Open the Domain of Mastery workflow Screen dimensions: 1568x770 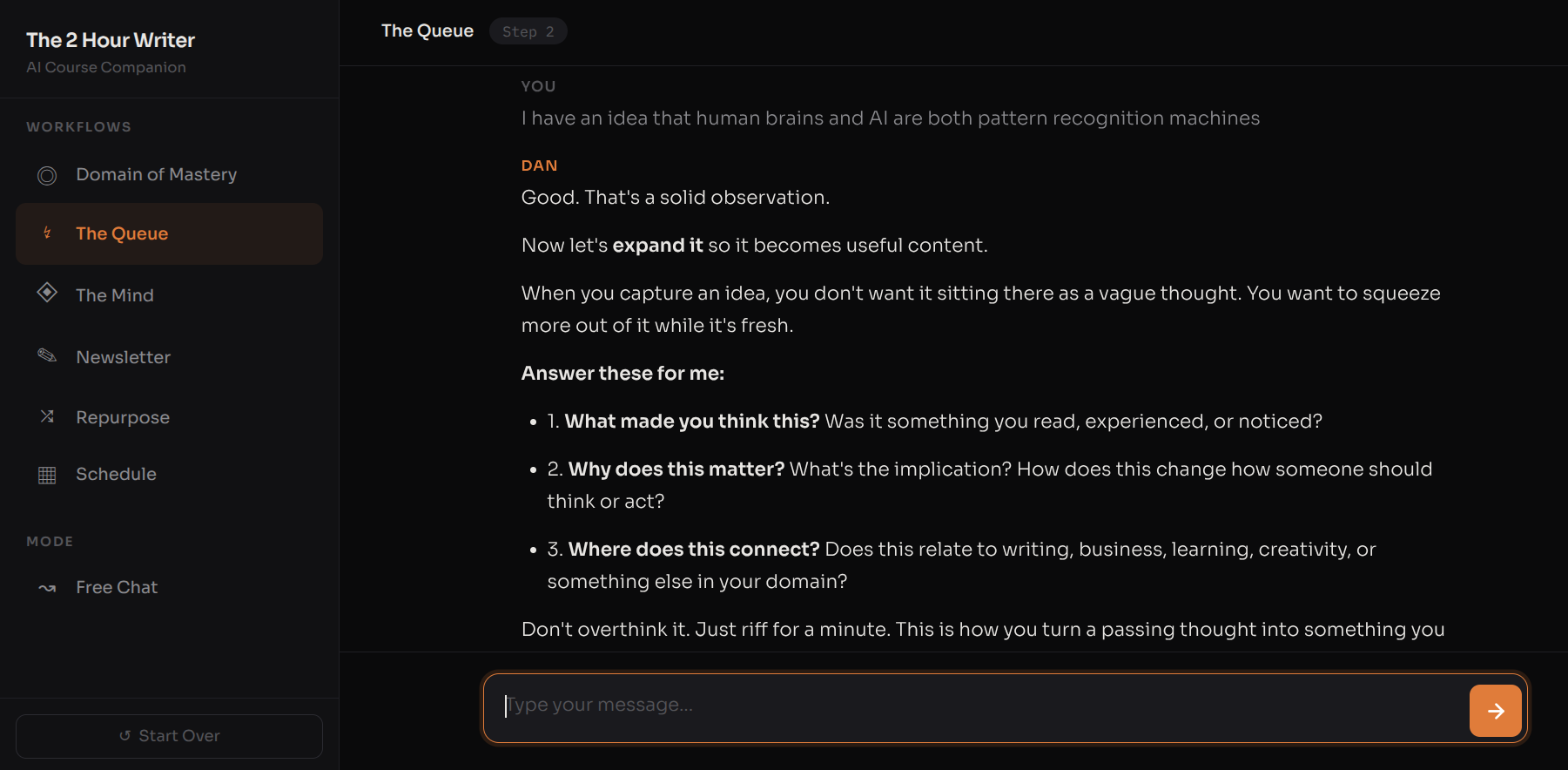tap(156, 174)
